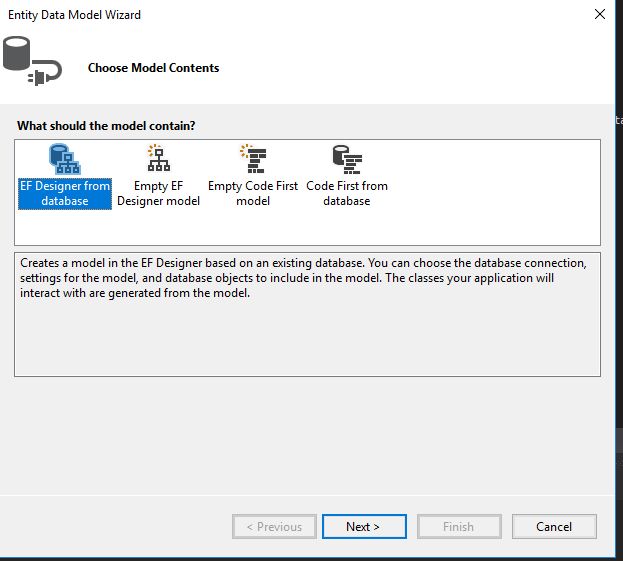Click the 'Code First from database' label
Viewport: 623px width, 561px height.
point(347,193)
